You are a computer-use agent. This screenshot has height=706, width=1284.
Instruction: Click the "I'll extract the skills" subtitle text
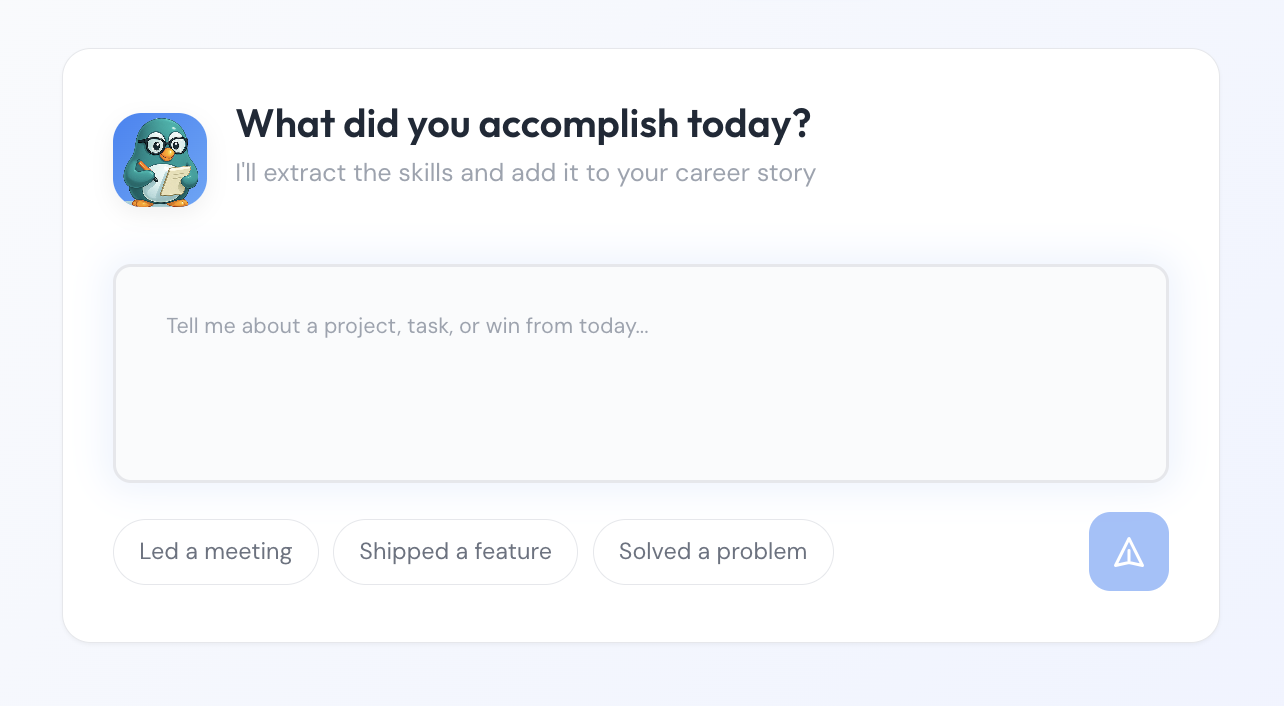pos(525,173)
